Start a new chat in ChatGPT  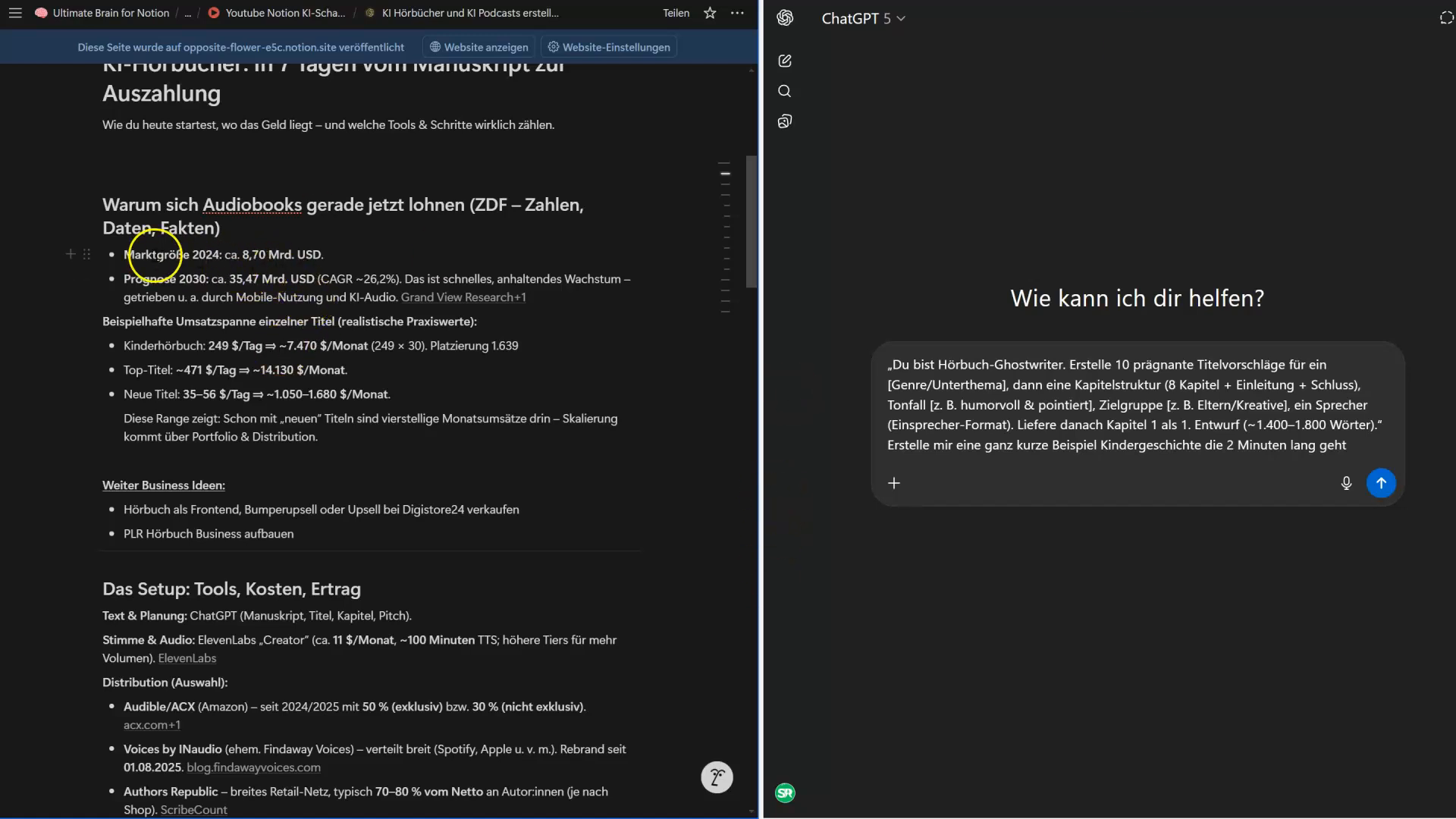point(785,61)
